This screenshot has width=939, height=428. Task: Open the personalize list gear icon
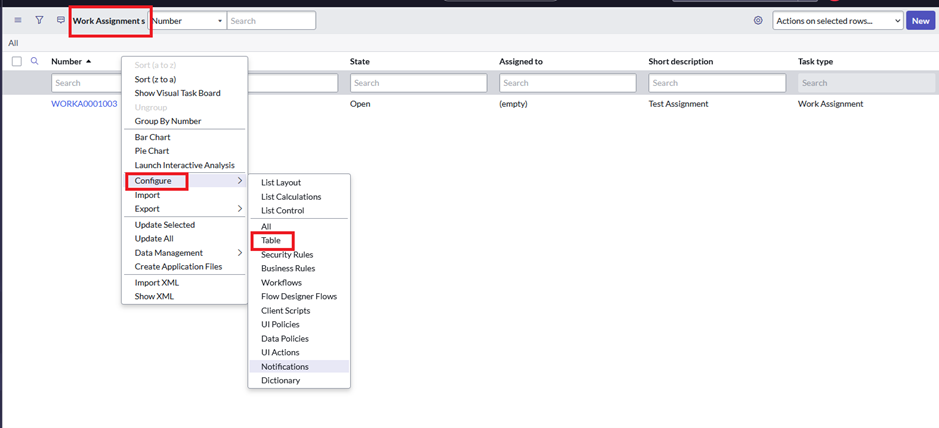[x=758, y=21]
